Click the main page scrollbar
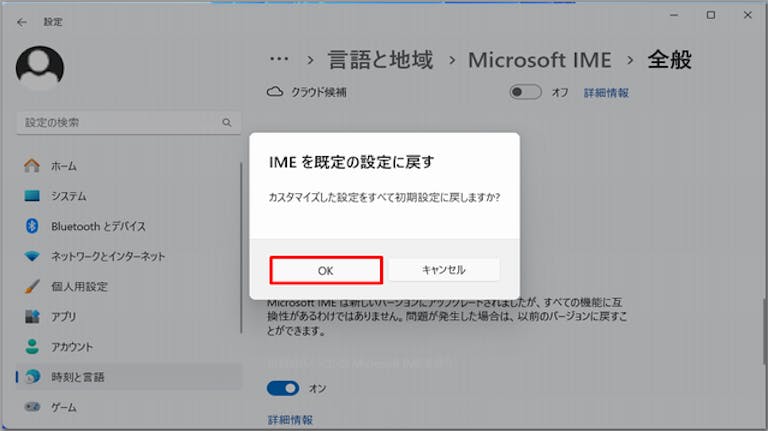This screenshot has height=431, width=768. pos(765,331)
